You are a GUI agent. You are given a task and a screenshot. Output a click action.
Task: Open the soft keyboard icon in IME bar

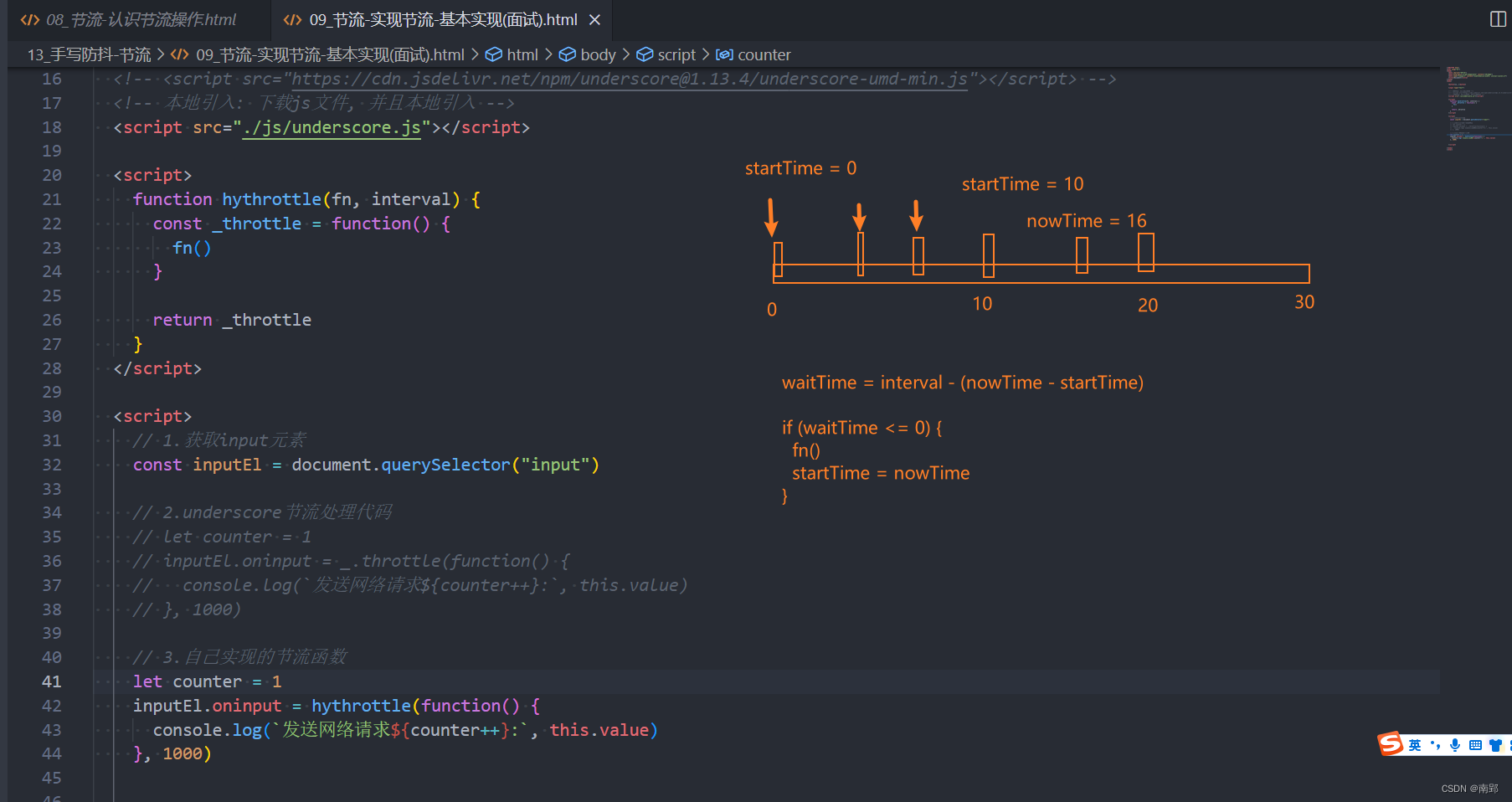tap(1475, 745)
